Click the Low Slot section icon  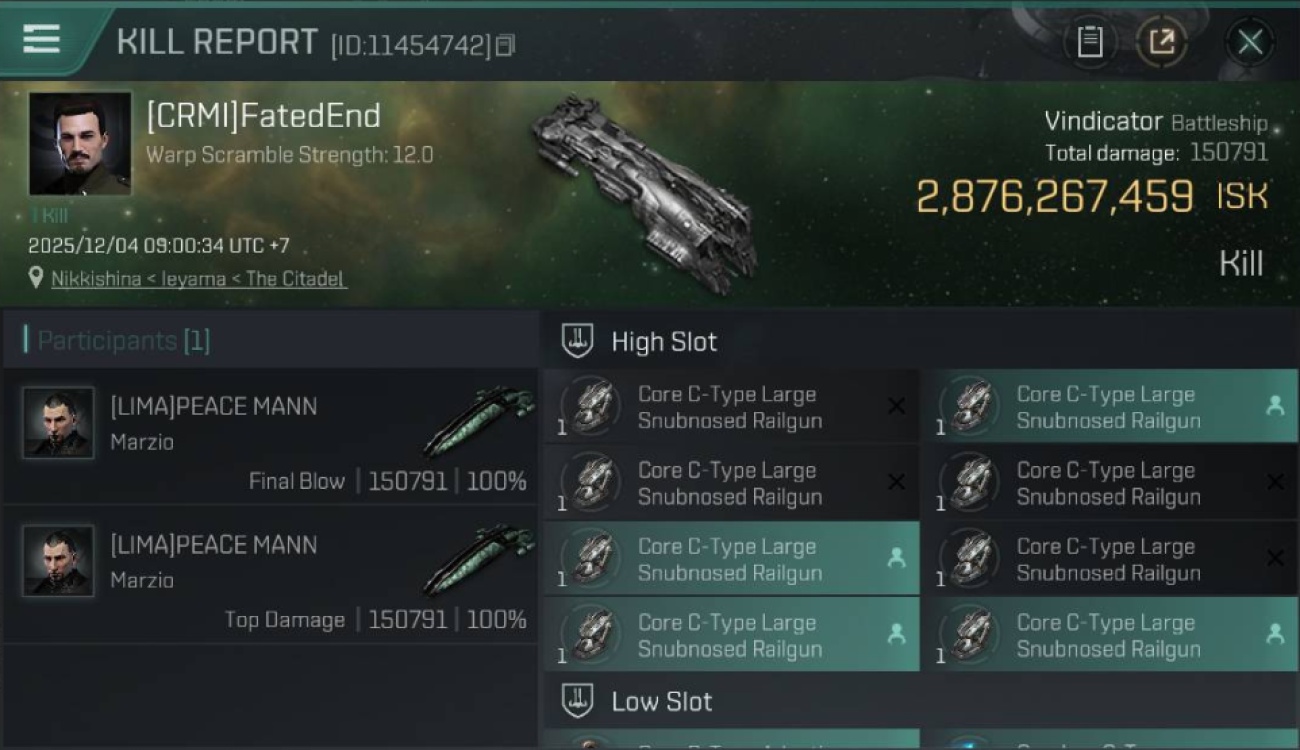point(578,701)
